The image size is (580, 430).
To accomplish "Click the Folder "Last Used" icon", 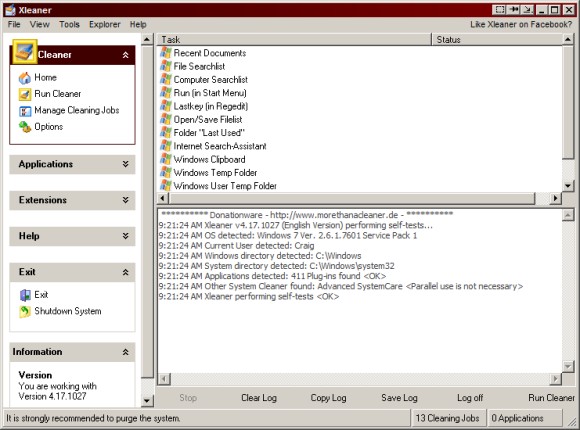I will coord(165,132).
